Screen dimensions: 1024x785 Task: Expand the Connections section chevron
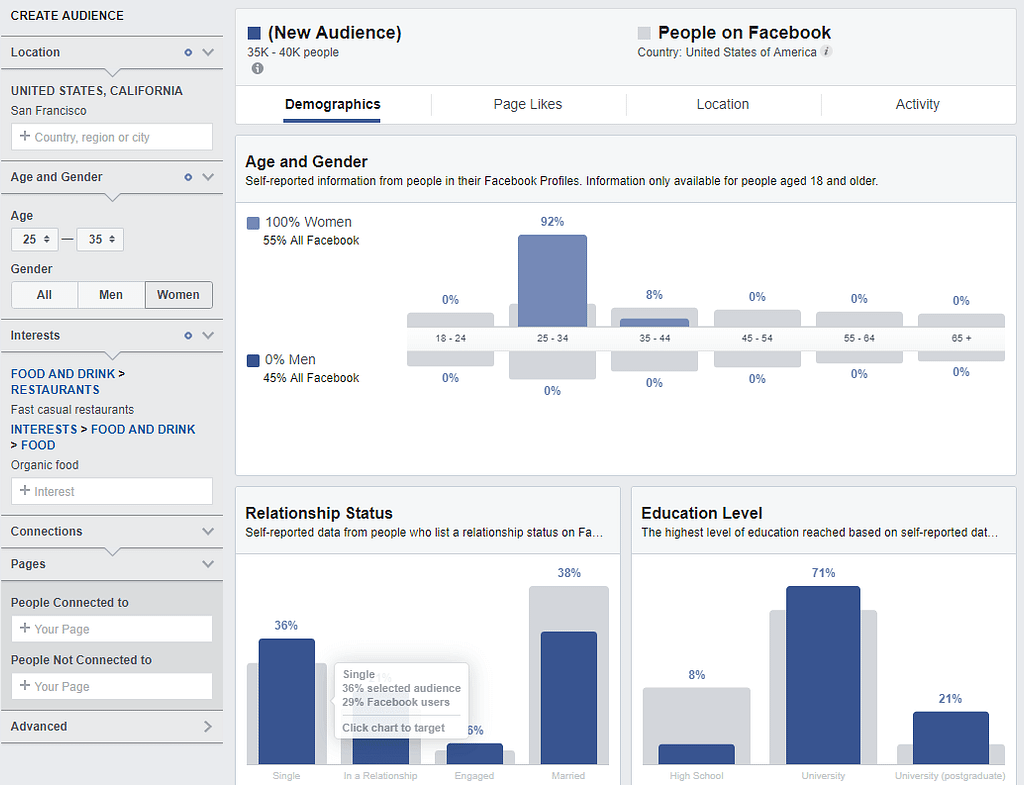[x=208, y=532]
